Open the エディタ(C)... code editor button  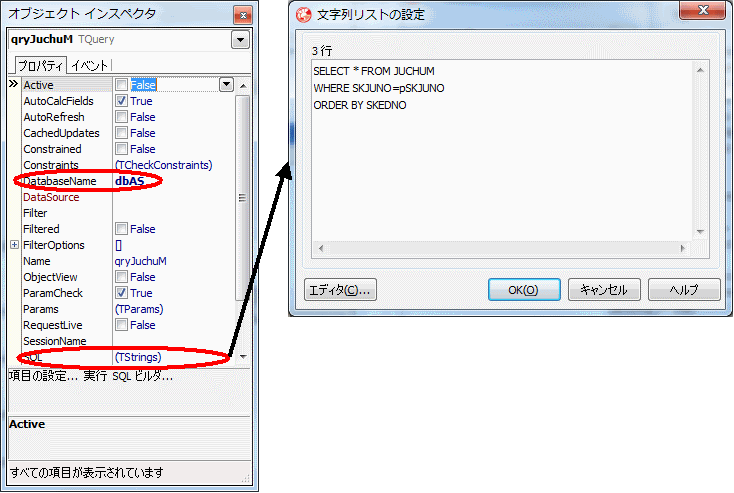tap(340, 290)
